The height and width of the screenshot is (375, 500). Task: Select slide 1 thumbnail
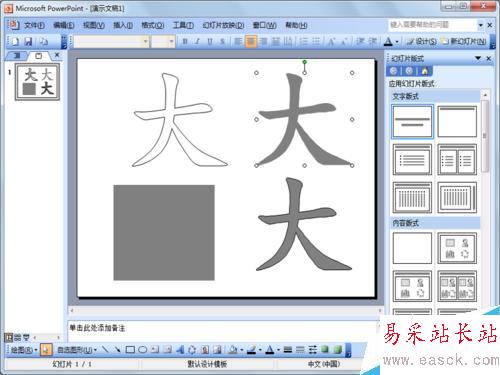pyautogui.click(x=38, y=82)
